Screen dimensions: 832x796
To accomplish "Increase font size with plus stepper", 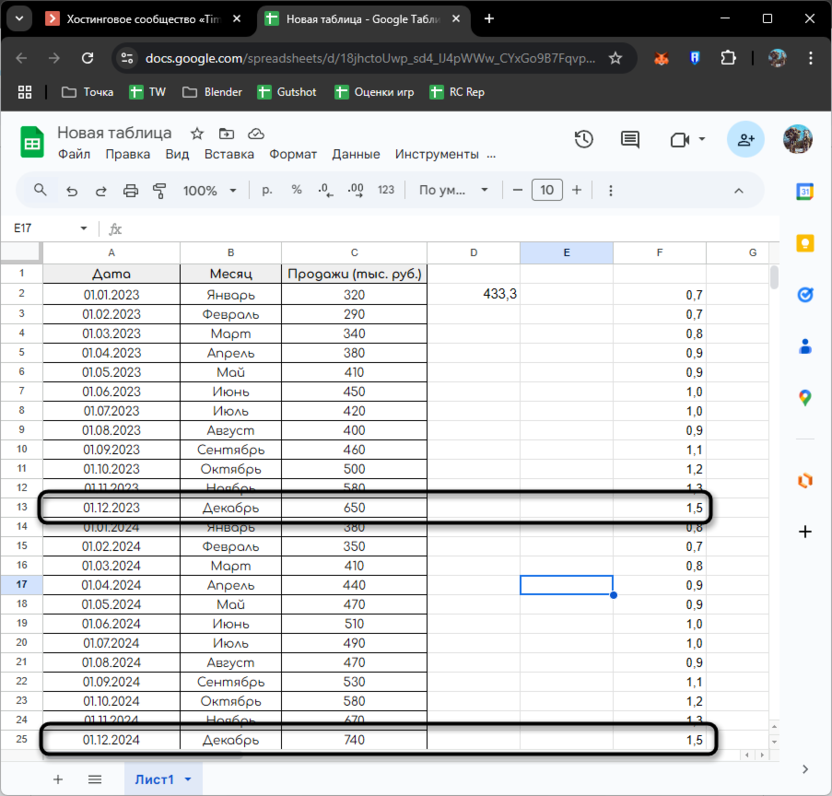I will (577, 190).
